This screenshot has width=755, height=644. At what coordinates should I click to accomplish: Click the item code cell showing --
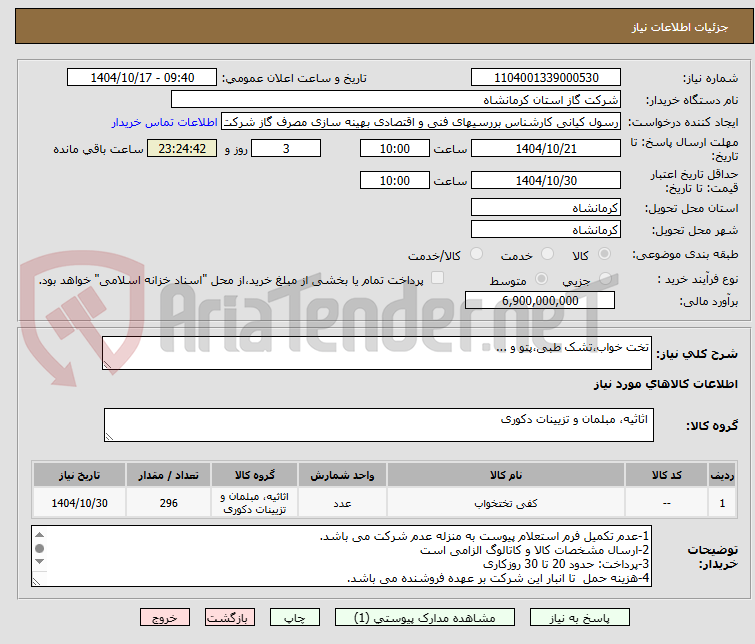(x=666, y=503)
